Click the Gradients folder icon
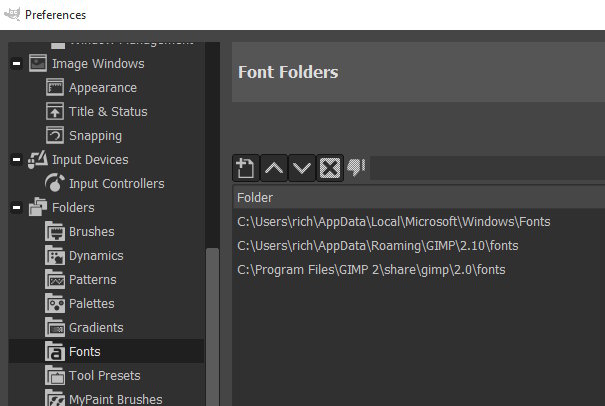 pos(55,327)
